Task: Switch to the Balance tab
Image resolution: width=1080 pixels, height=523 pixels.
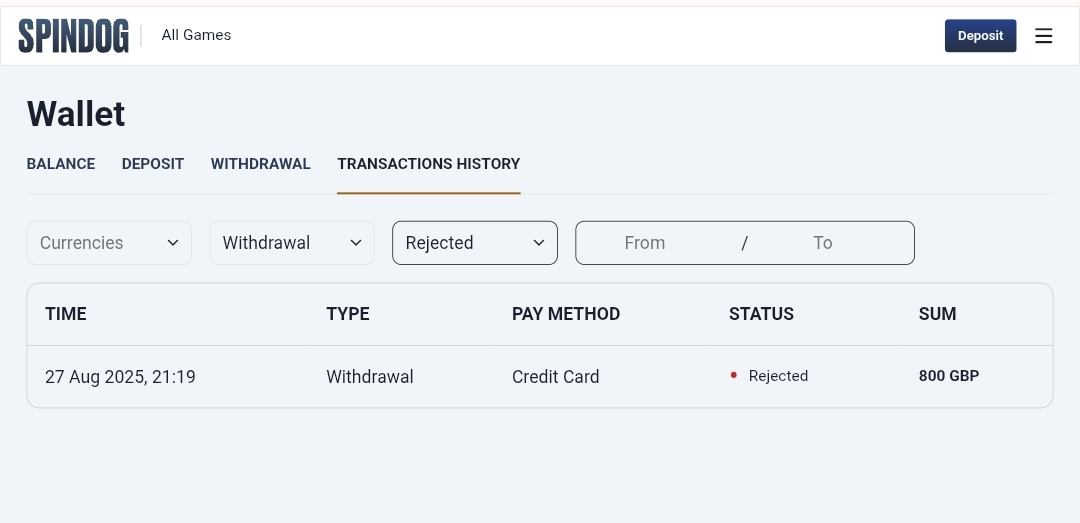Action: click(61, 164)
